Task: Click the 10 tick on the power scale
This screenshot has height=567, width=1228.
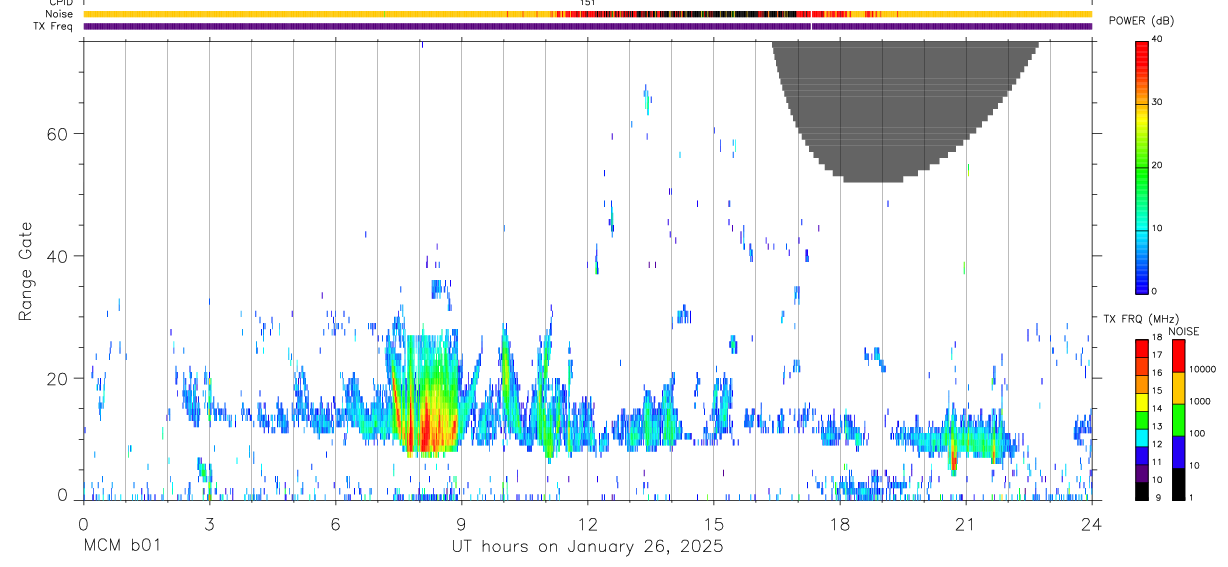Action: (1157, 228)
